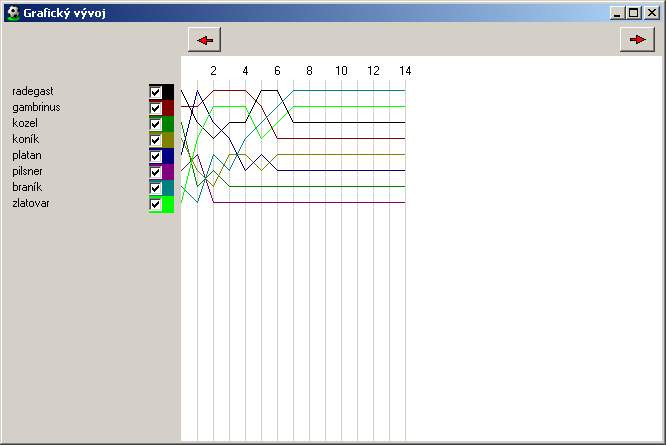666x445 pixels.
Task: Click the red right arrow button
Action: tap(637, 39)
